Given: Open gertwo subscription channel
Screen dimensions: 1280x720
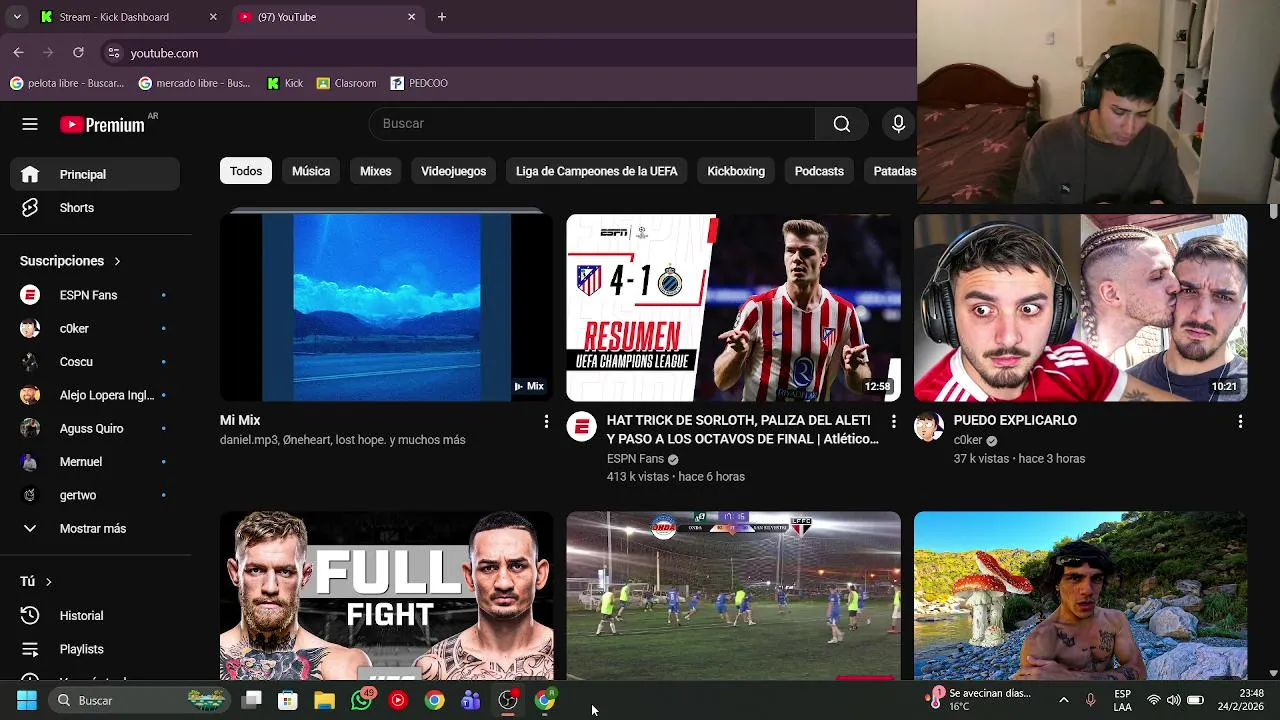Looking at the screenshot, I should point(95,495).
